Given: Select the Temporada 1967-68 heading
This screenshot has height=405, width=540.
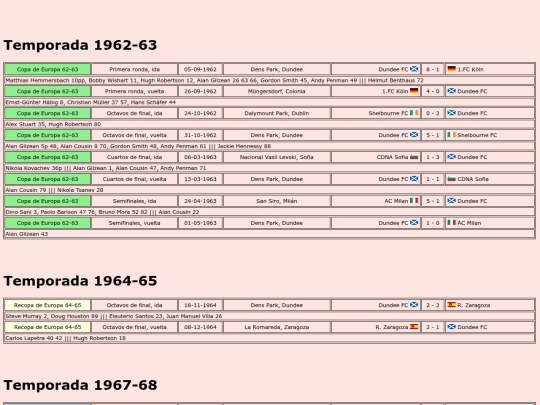Looking at the screenshot, I should [x=80, y=385].
